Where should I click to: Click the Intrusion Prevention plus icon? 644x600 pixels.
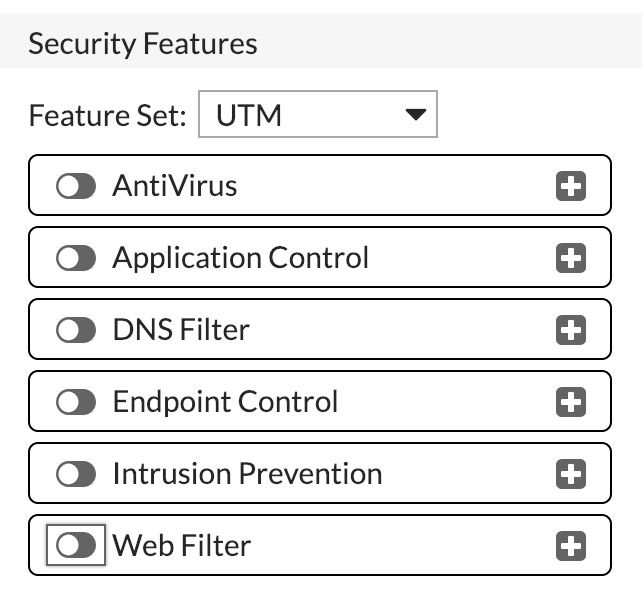pos(570,474)
